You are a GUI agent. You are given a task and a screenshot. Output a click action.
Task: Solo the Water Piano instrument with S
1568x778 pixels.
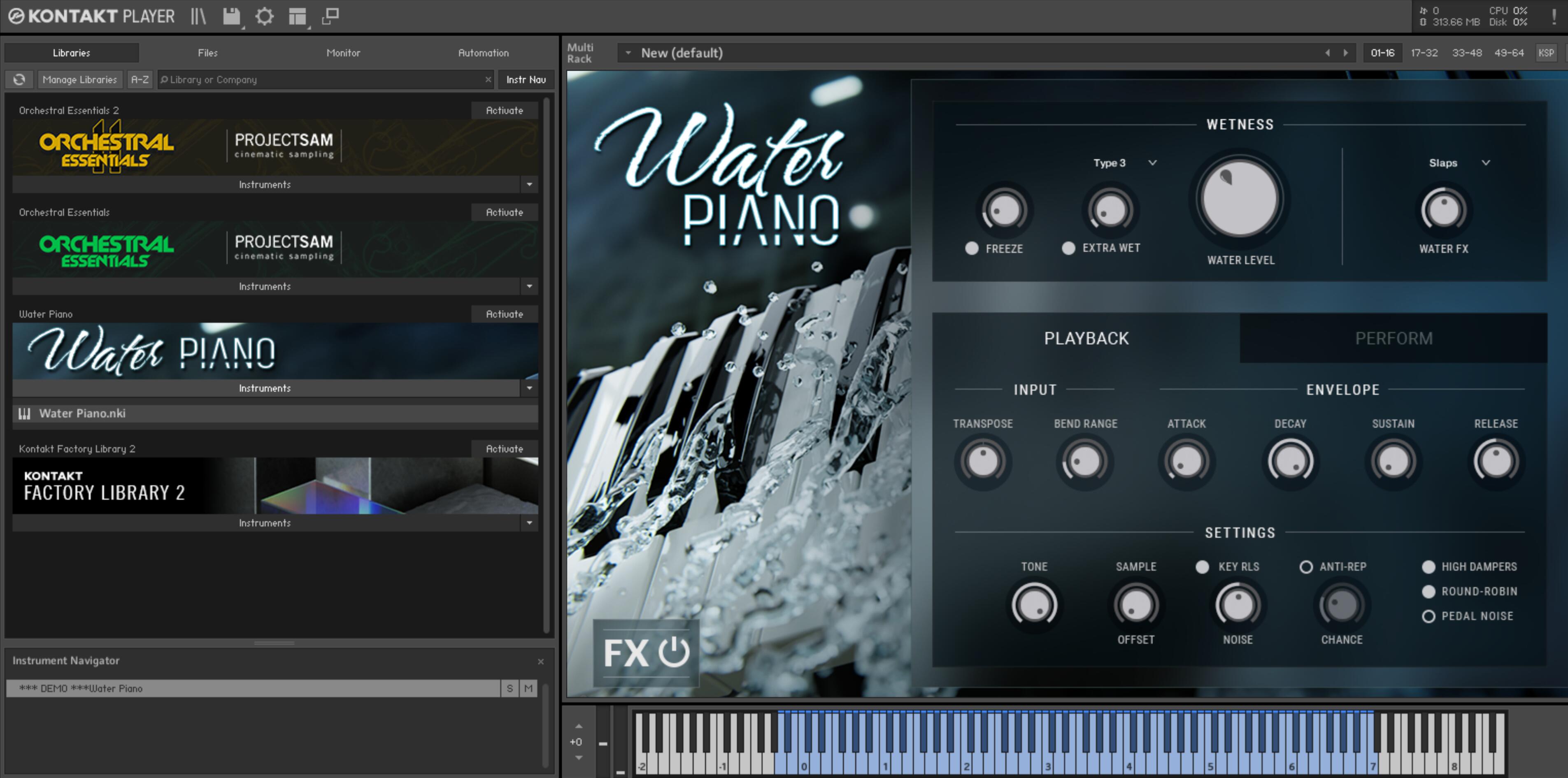click(509, 689)
